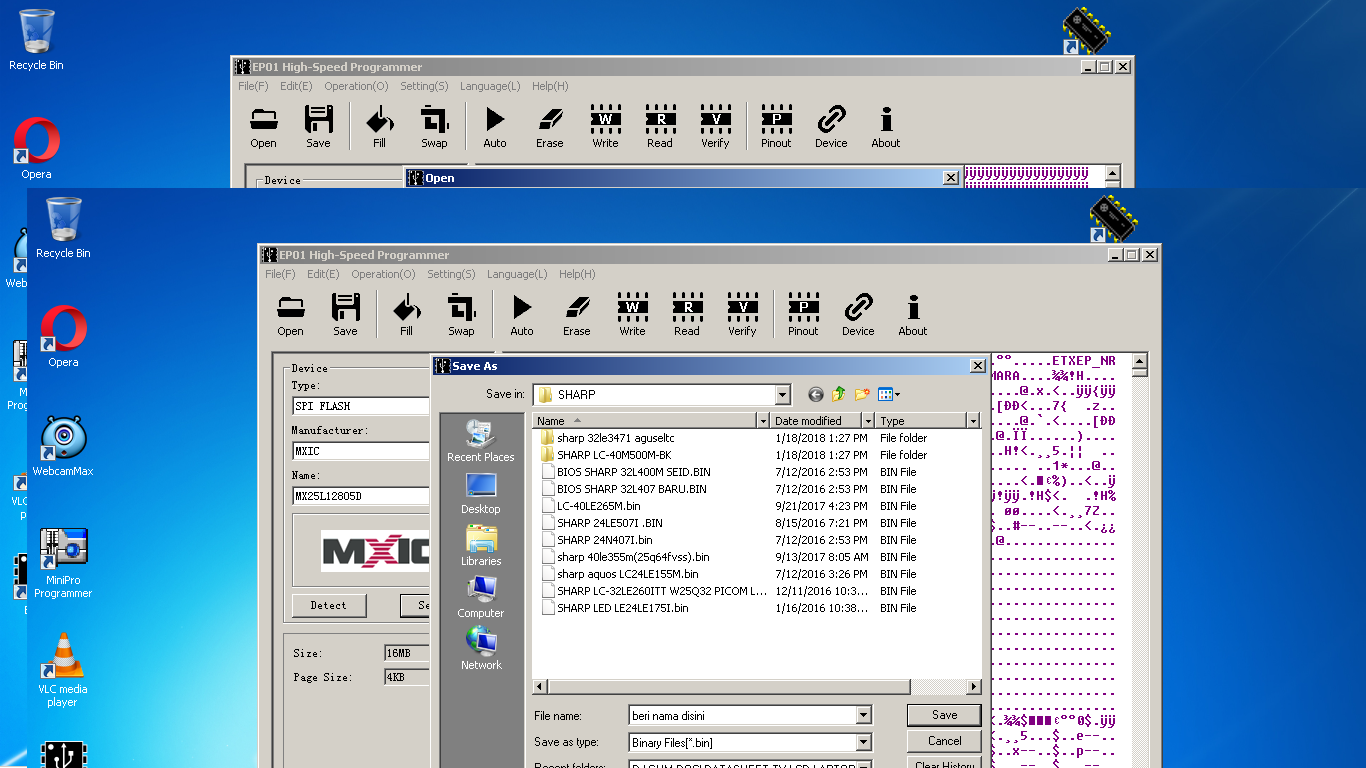Open Setting(S) menu in the back EP01 window
Viewport: 1366px width, 768px height.
point(424,86)
